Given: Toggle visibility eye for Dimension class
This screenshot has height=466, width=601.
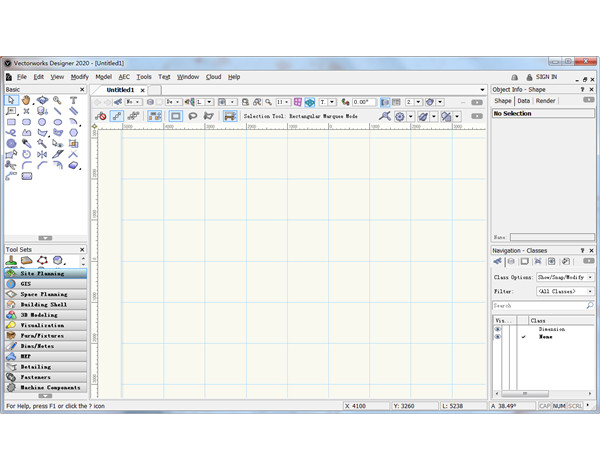Looking at the screenshot, I should (498, 329).
